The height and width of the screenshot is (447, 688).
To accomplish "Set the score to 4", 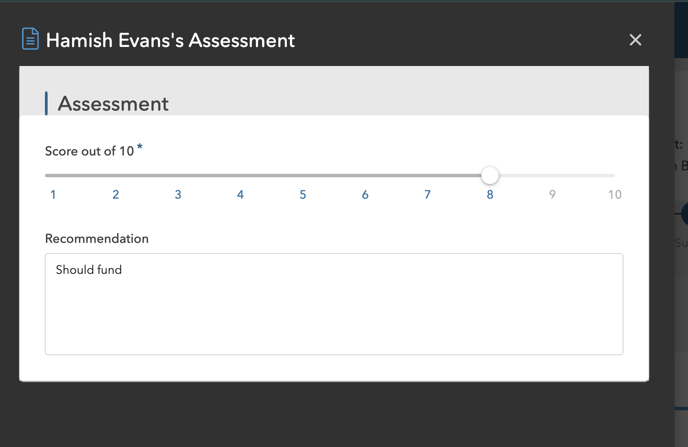I will pyautogui.click(x=240, y=194).
